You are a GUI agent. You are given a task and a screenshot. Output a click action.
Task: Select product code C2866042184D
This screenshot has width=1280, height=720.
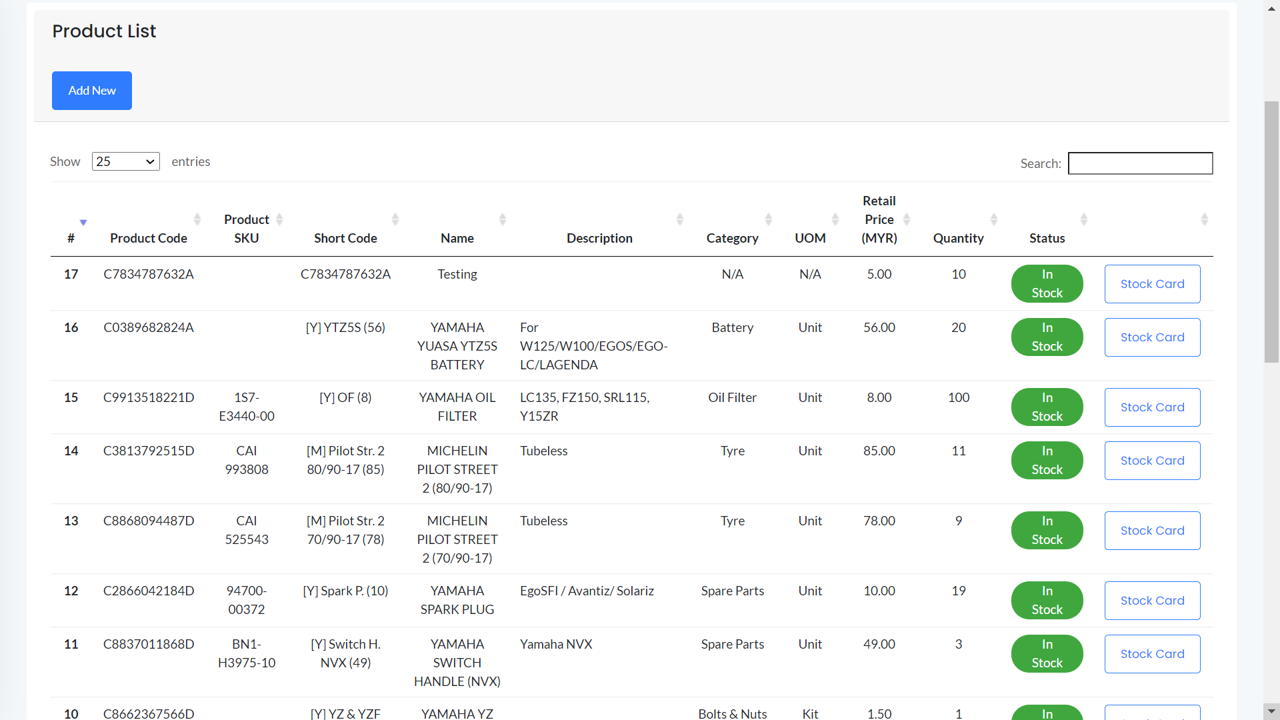pos(149,591)
